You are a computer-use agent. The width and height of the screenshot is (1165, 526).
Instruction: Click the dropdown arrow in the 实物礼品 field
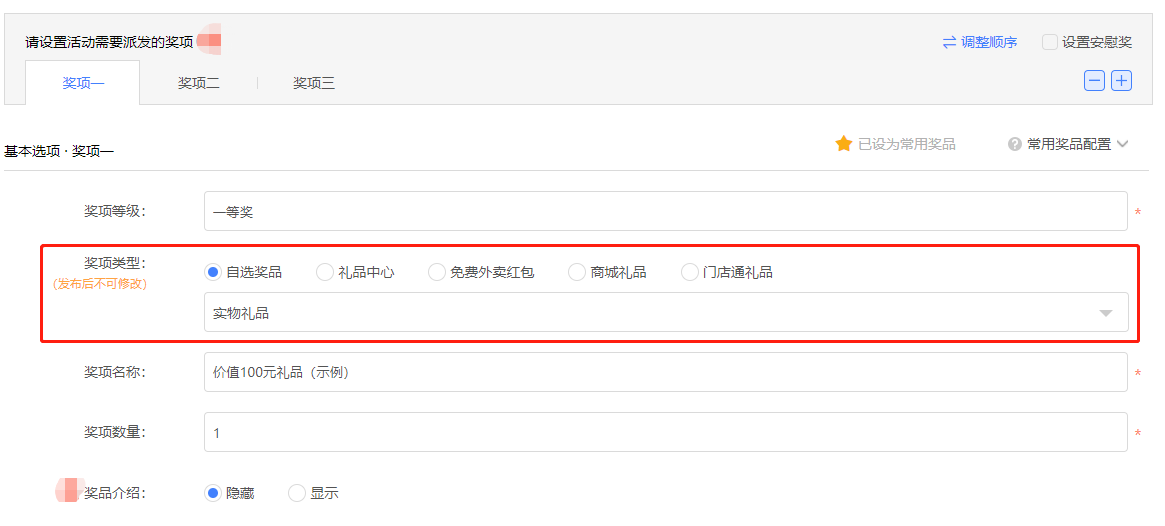(1106, 314)
